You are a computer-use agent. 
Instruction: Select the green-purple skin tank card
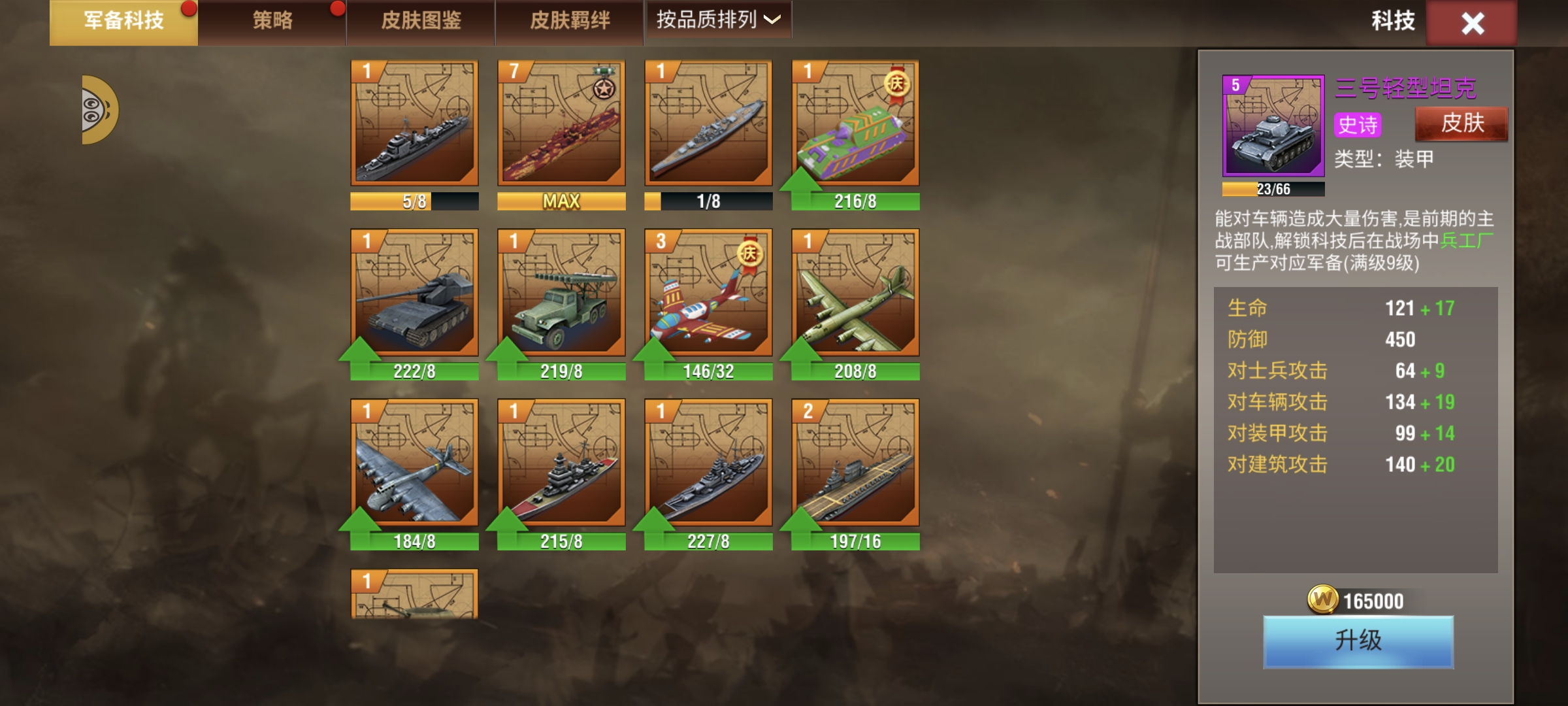(855, 123)
